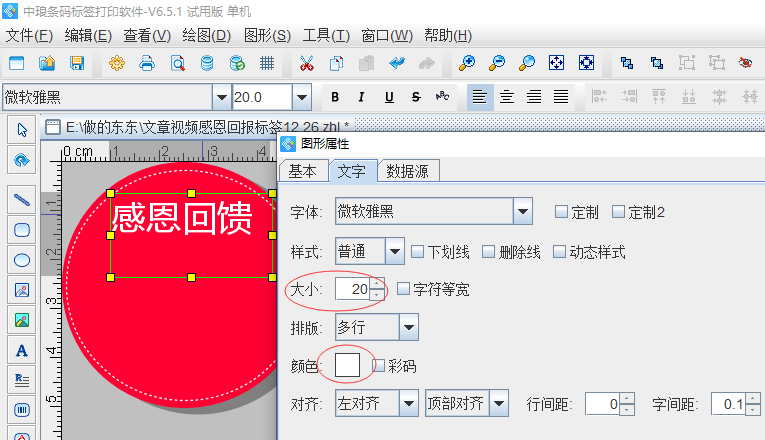Screen dimensions: 765x440
Task: Click the Print icon
Action: [147, 63]
